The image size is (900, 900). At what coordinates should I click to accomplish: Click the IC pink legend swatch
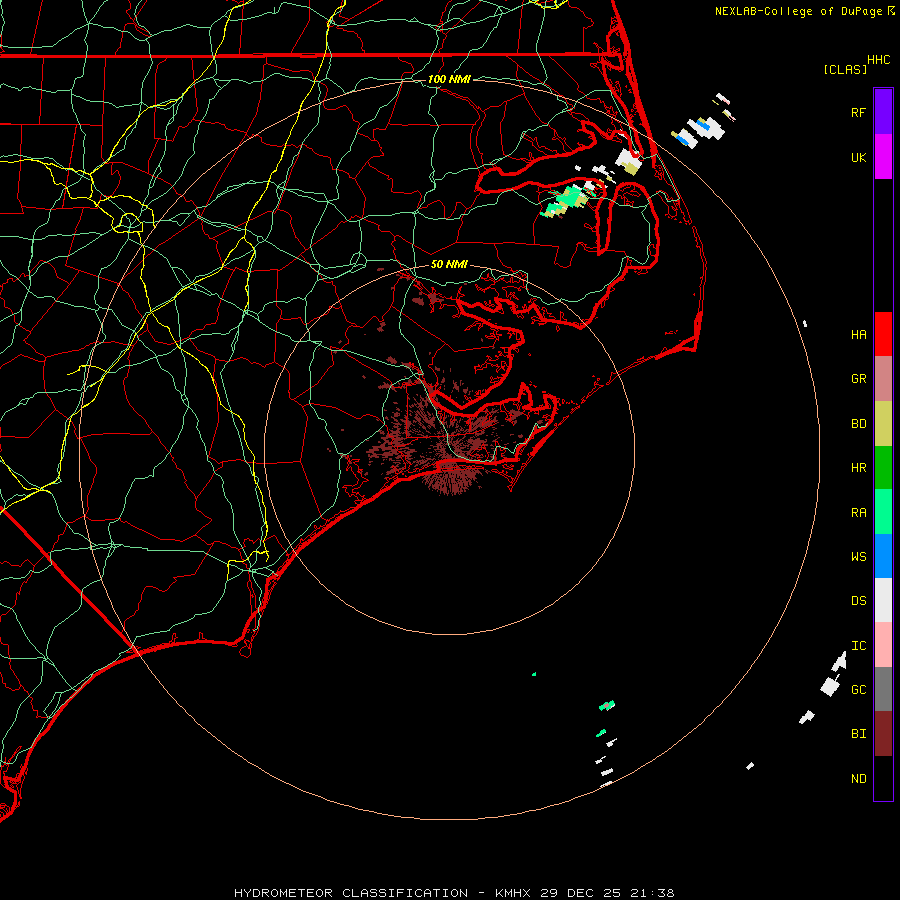pyautogui.click(x=883, y=645)
